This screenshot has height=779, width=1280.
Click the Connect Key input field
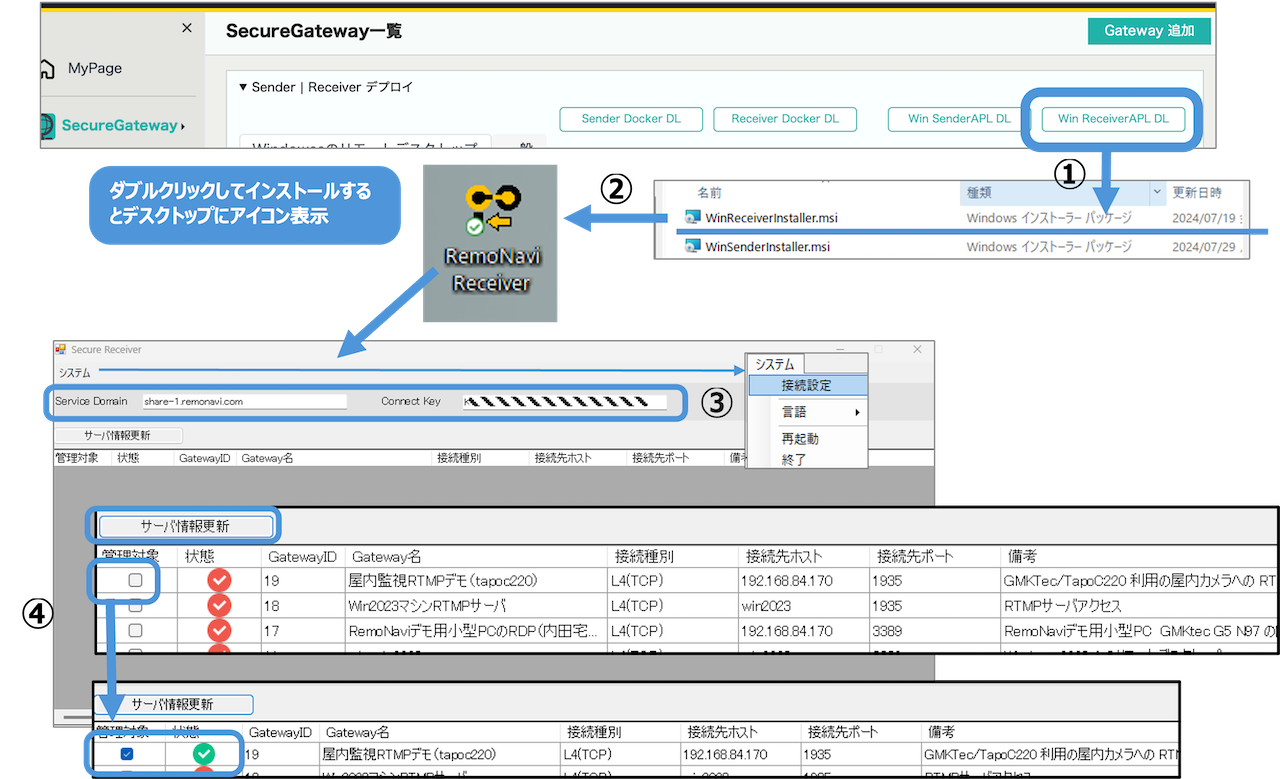[565, 401]
